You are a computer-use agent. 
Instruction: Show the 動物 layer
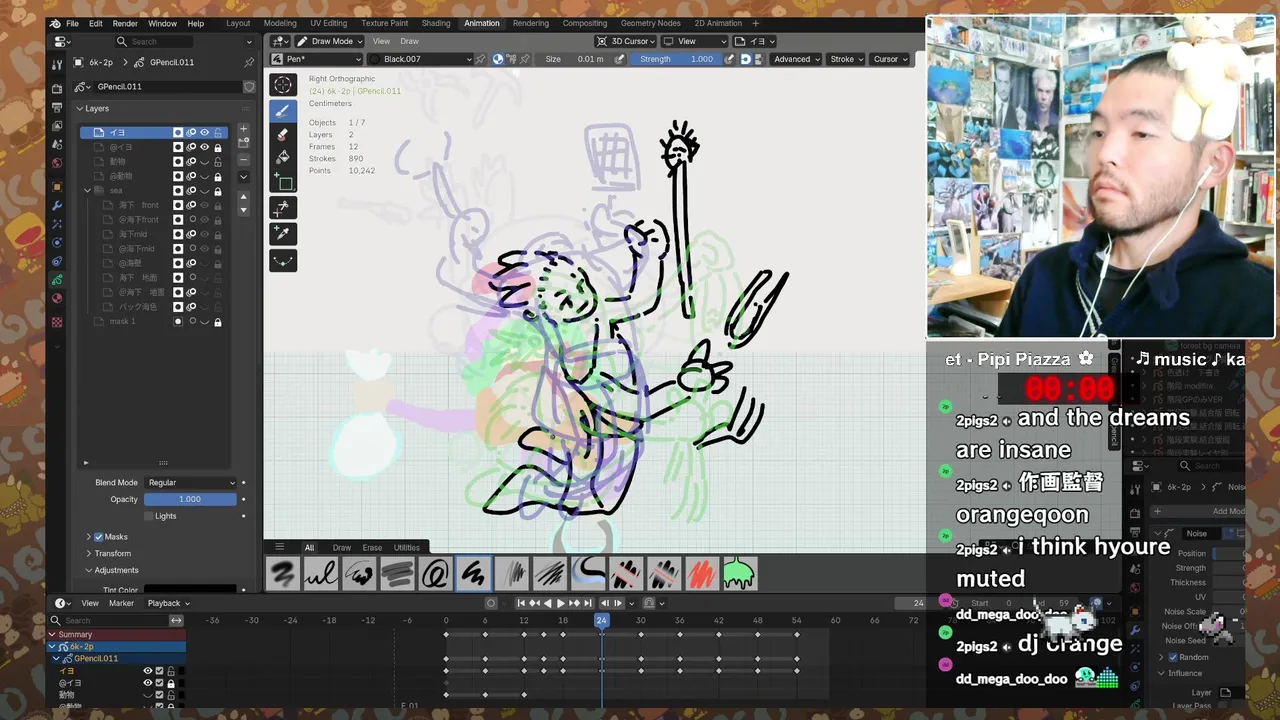205,162
